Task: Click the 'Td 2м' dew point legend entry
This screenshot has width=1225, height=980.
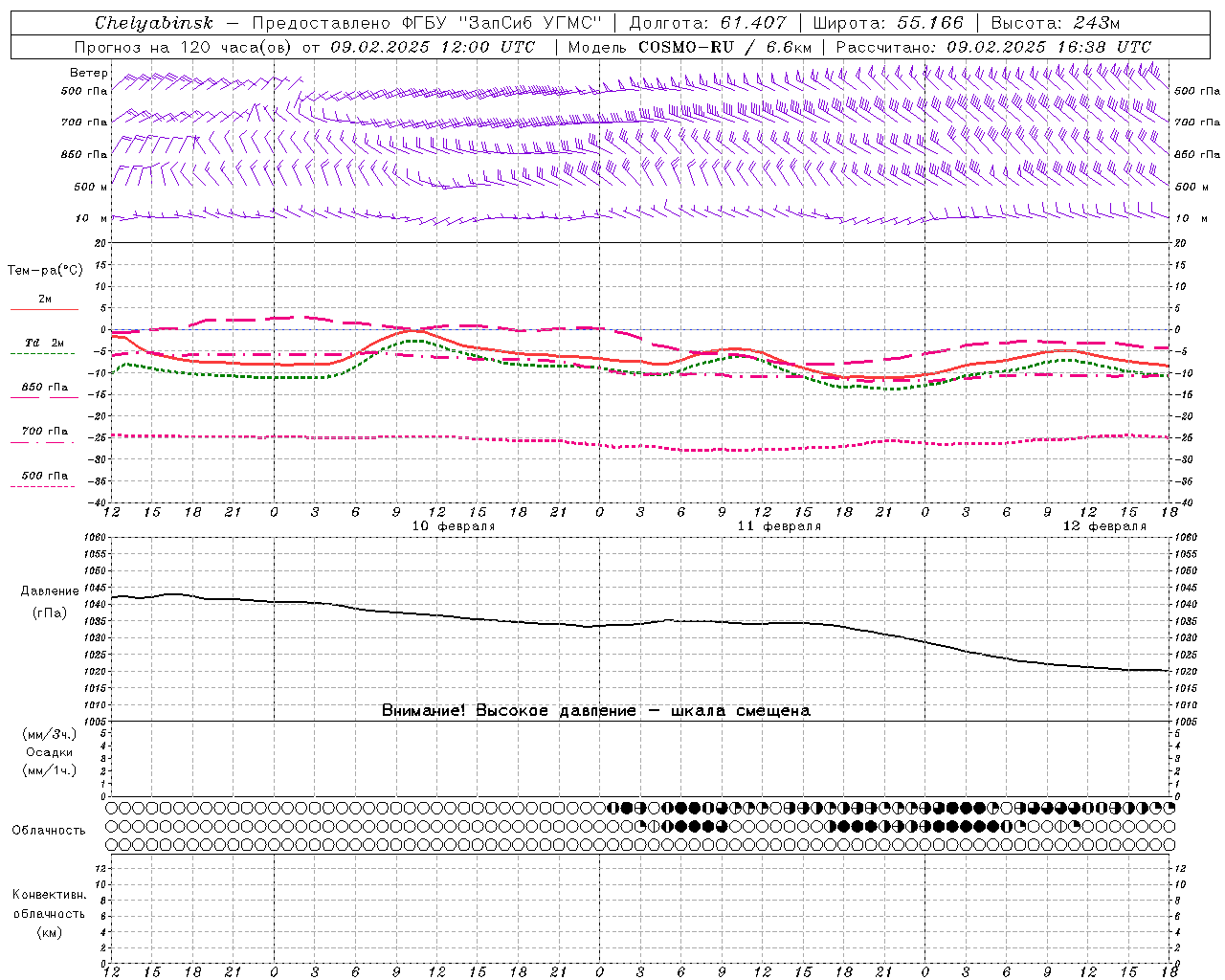Action: pos(44,343)
